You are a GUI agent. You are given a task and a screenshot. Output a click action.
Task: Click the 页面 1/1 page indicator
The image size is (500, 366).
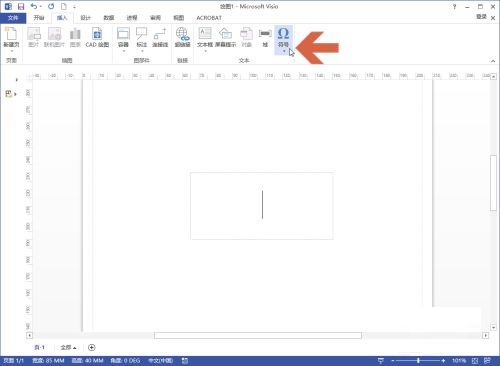tap(14, 360)
